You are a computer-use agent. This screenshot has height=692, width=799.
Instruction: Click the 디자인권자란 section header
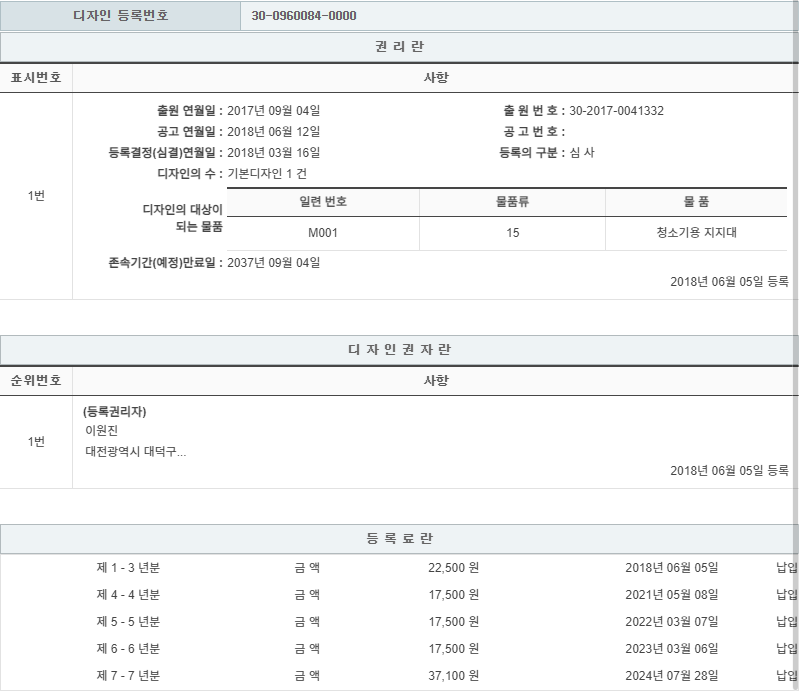pyautogui.click(x=399, y=350)
